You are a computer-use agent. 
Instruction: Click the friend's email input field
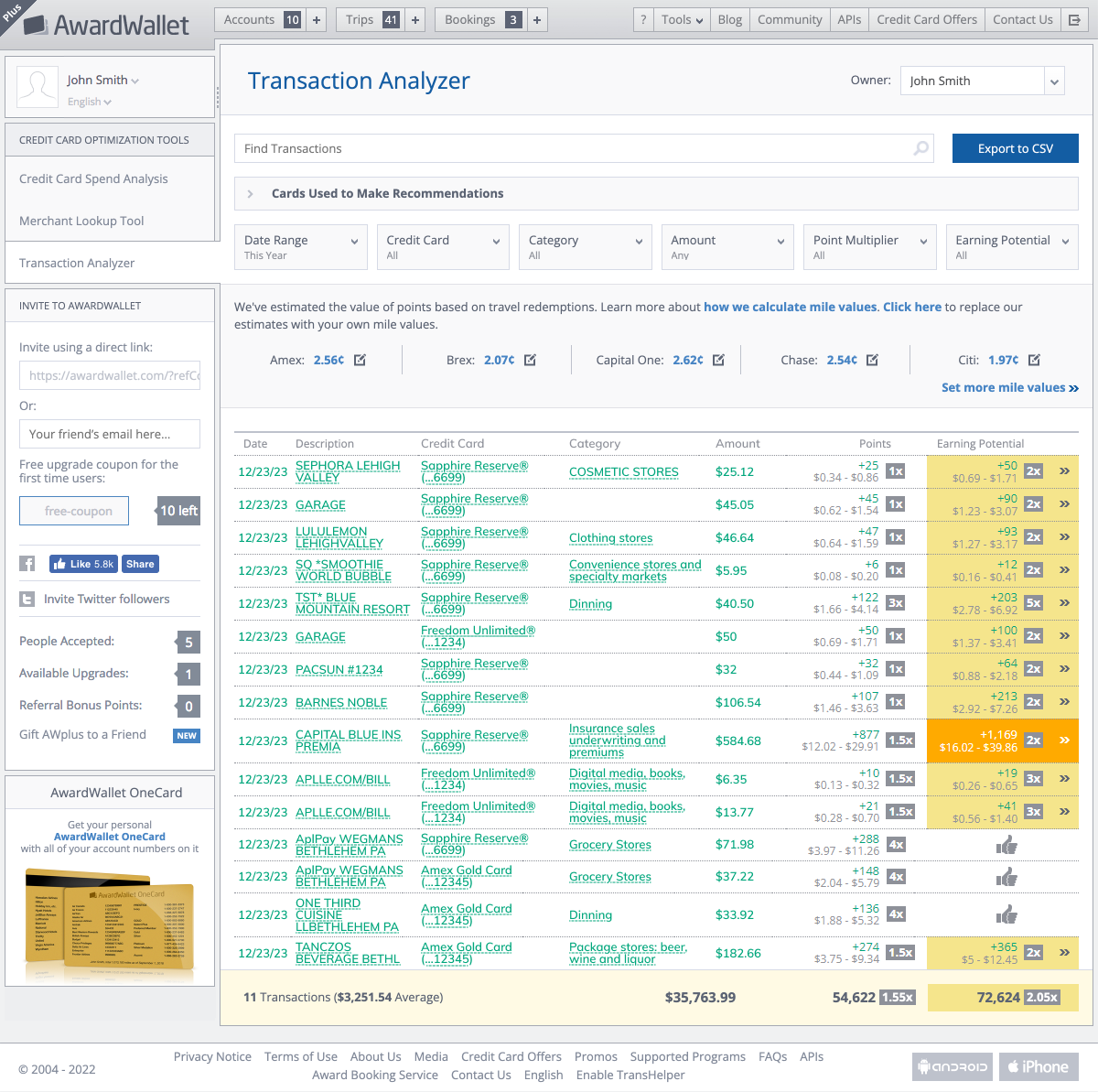(110, 434)
